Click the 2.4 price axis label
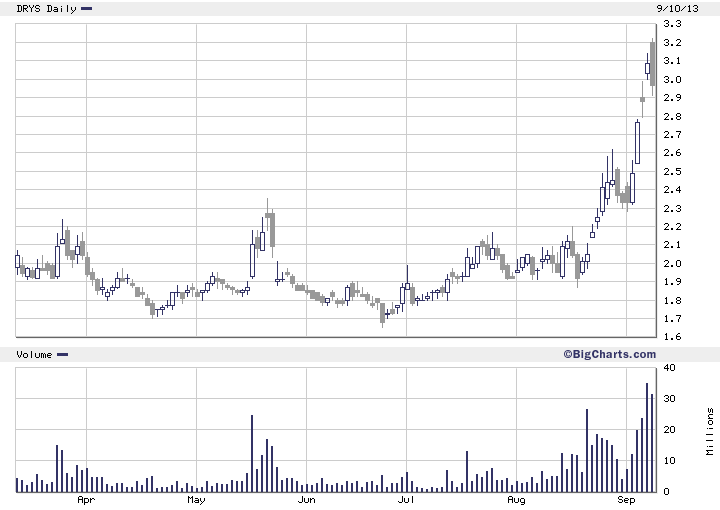This screenshot has height=510, width=720. click(x=672, y=190)
